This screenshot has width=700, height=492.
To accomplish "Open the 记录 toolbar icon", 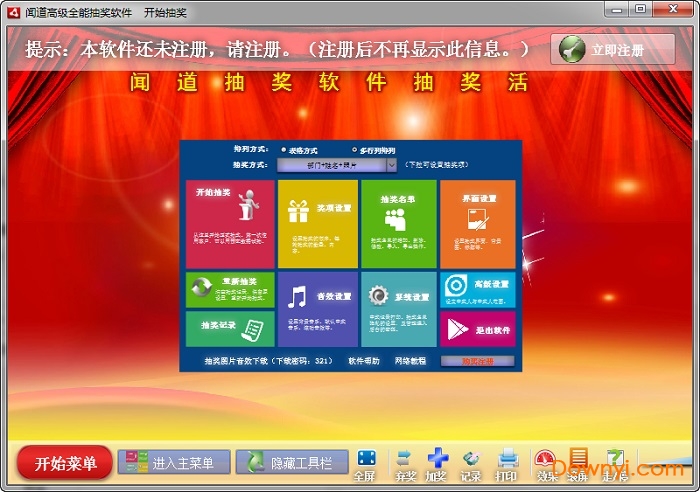I will tap(471, 465).
